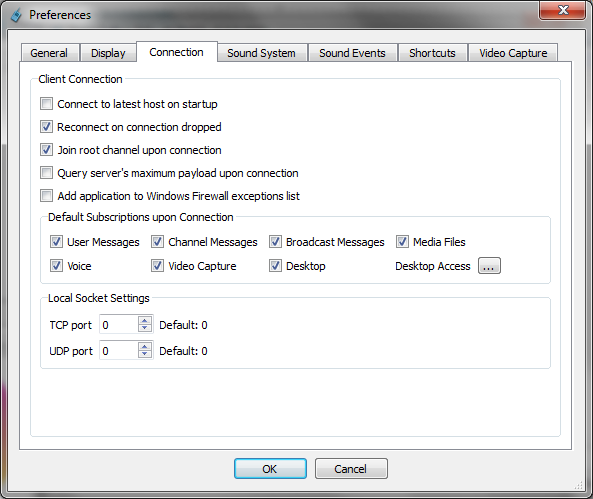This screenshot has height=499, width=593.
Task: Disable User Messages subscription
Action: [x=56, y=242]
